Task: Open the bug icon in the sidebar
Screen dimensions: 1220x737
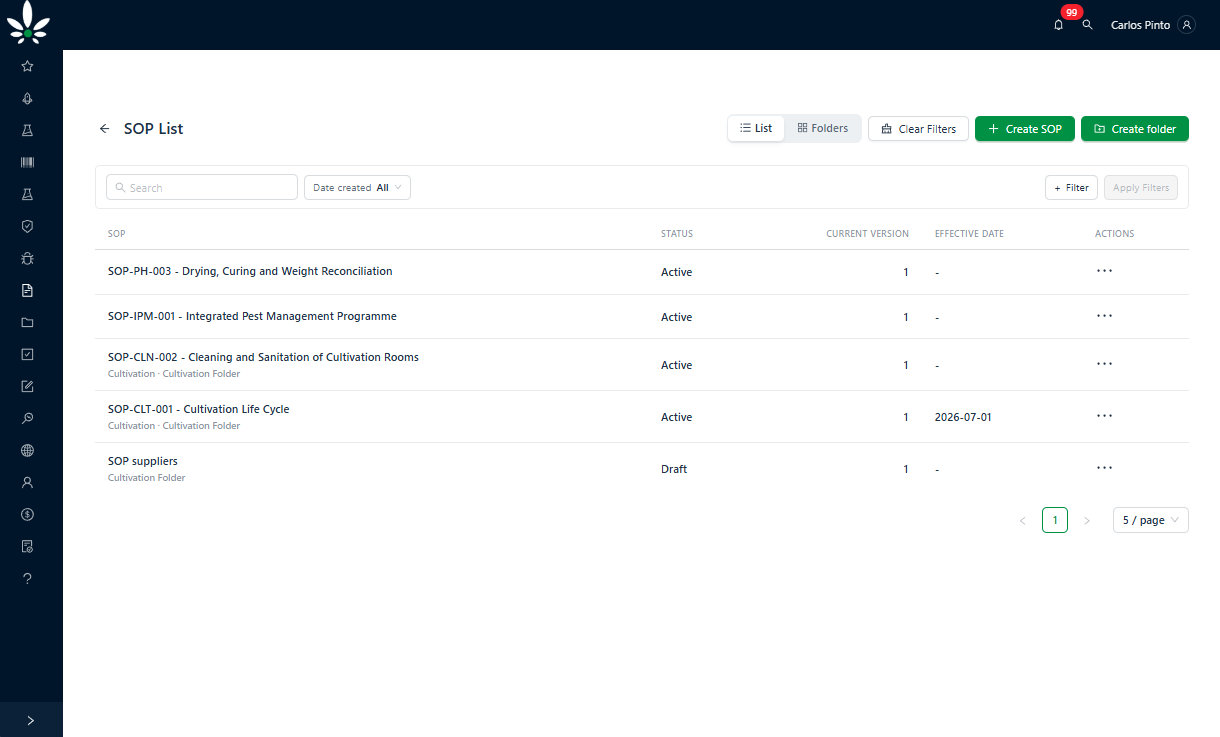Action: pyautogui.click(x=27, y=258)
